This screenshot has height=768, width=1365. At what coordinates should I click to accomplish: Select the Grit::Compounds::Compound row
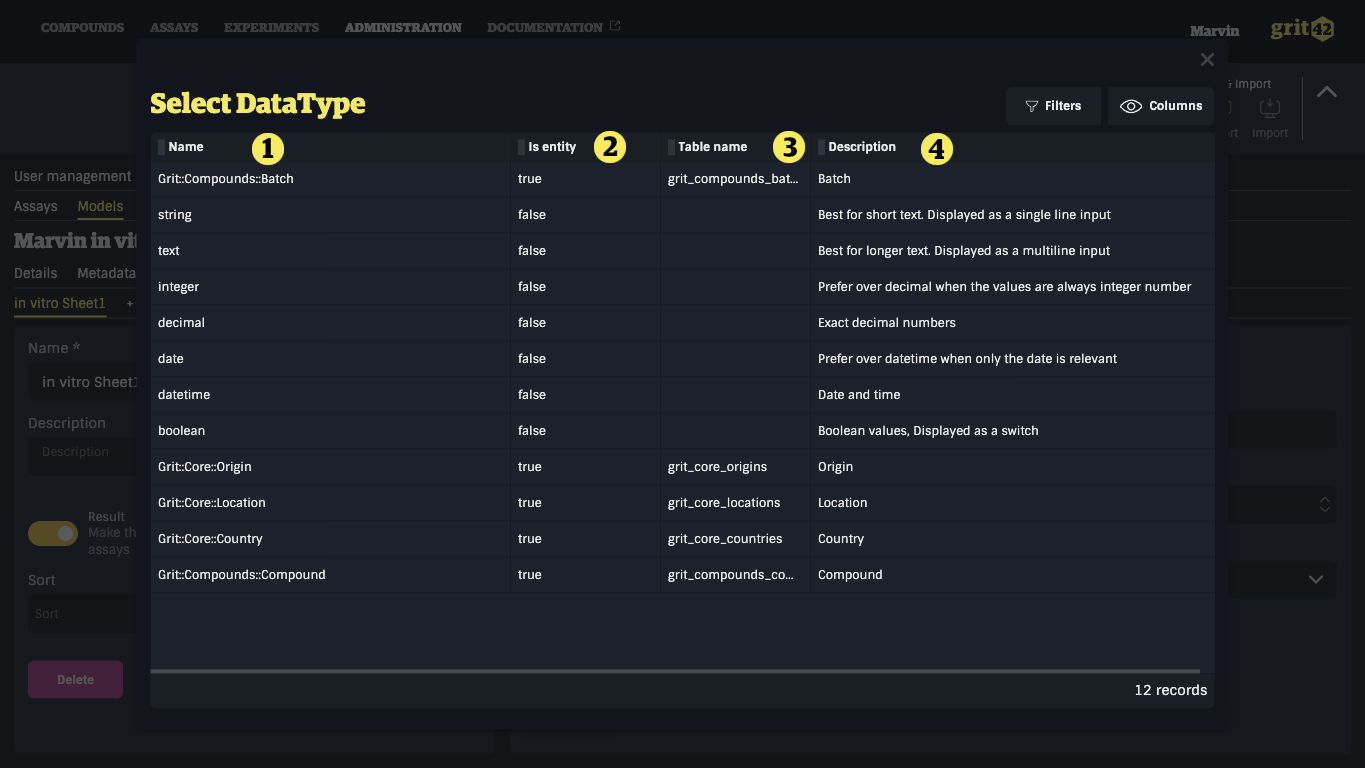(682, 575)
